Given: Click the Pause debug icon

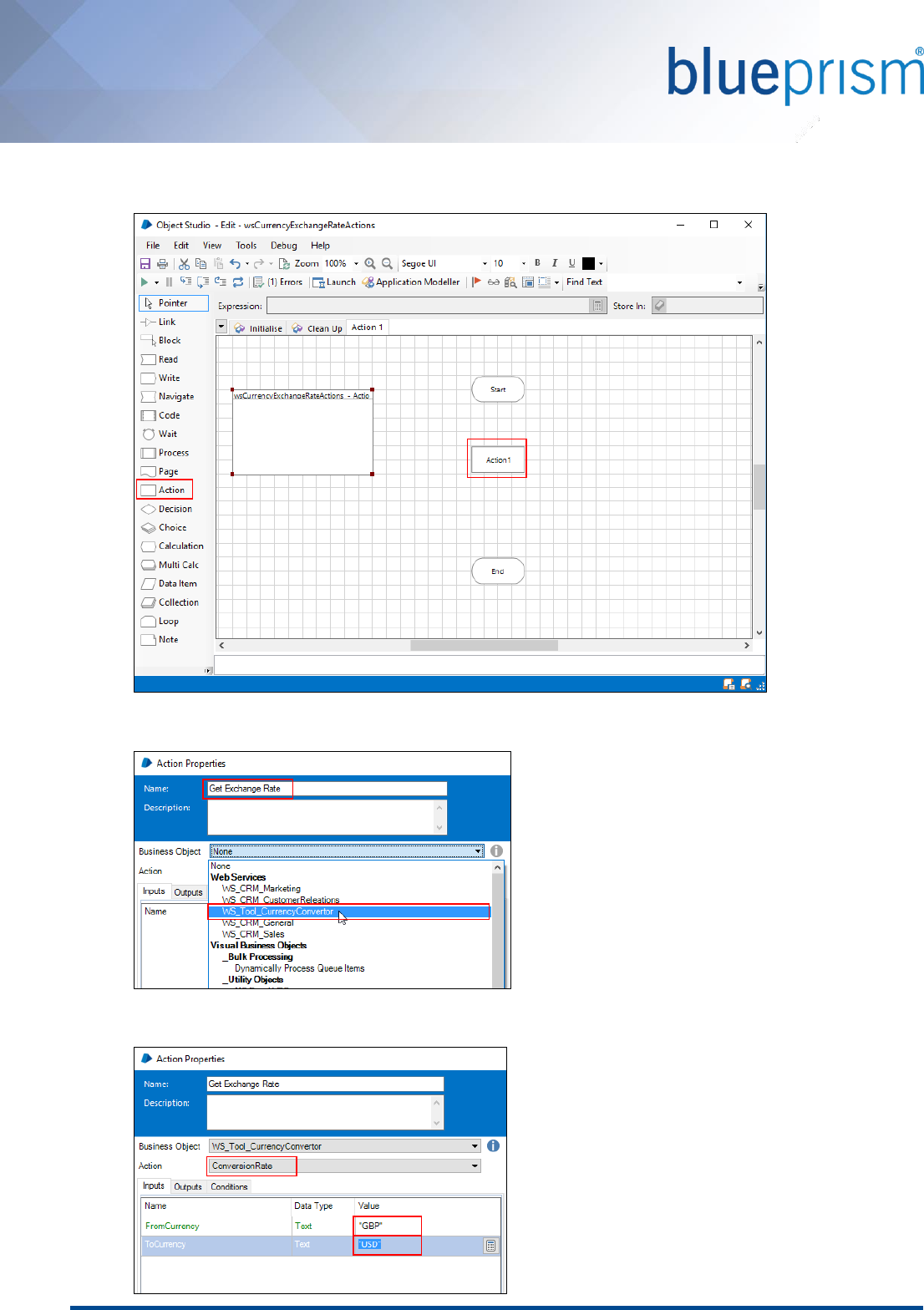Looking at the screenshot, I should click(x=169, y=282).
